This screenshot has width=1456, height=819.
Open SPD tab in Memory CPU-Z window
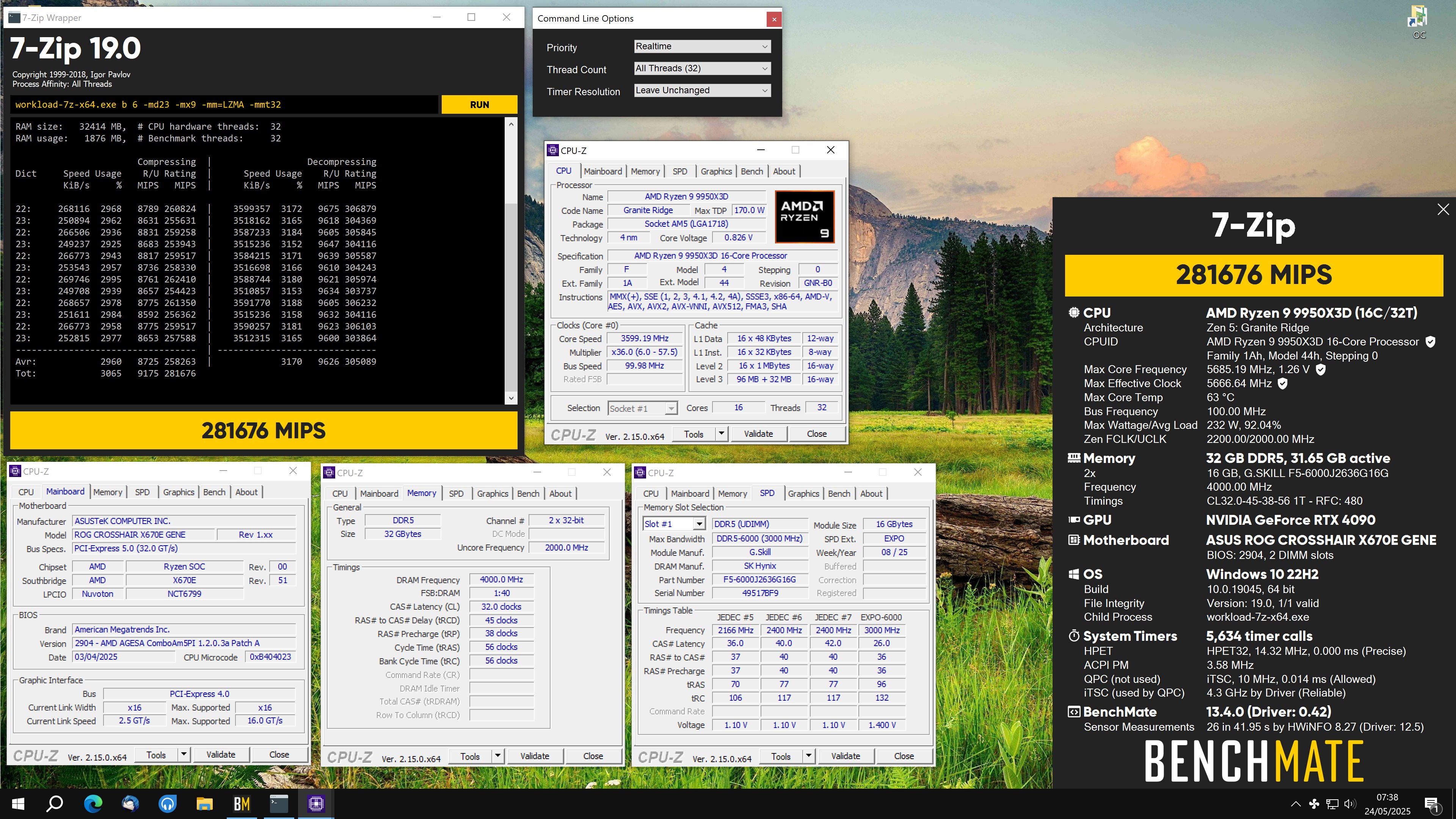coord(456,493)
